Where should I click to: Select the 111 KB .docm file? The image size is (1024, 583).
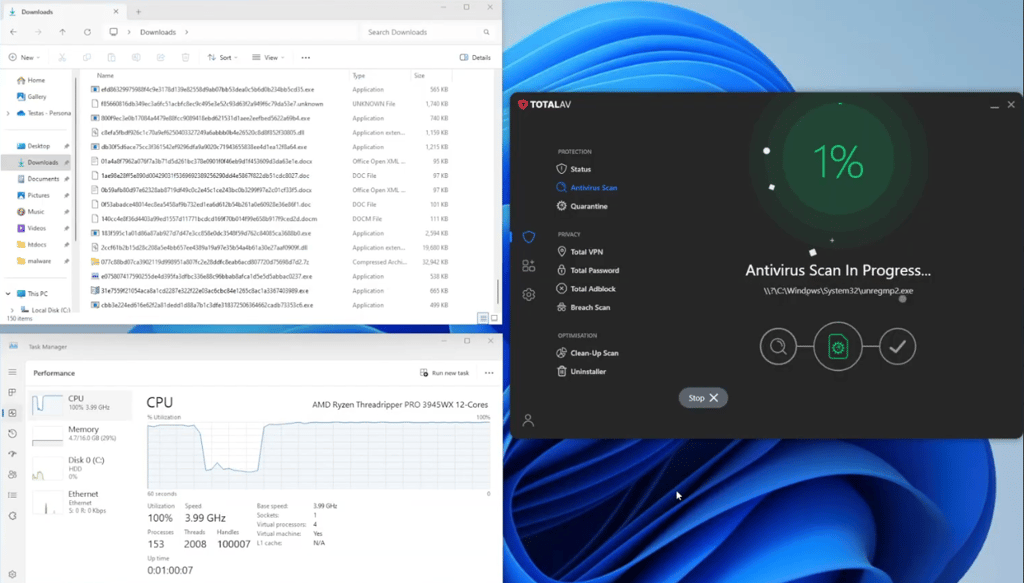[270, 219]
